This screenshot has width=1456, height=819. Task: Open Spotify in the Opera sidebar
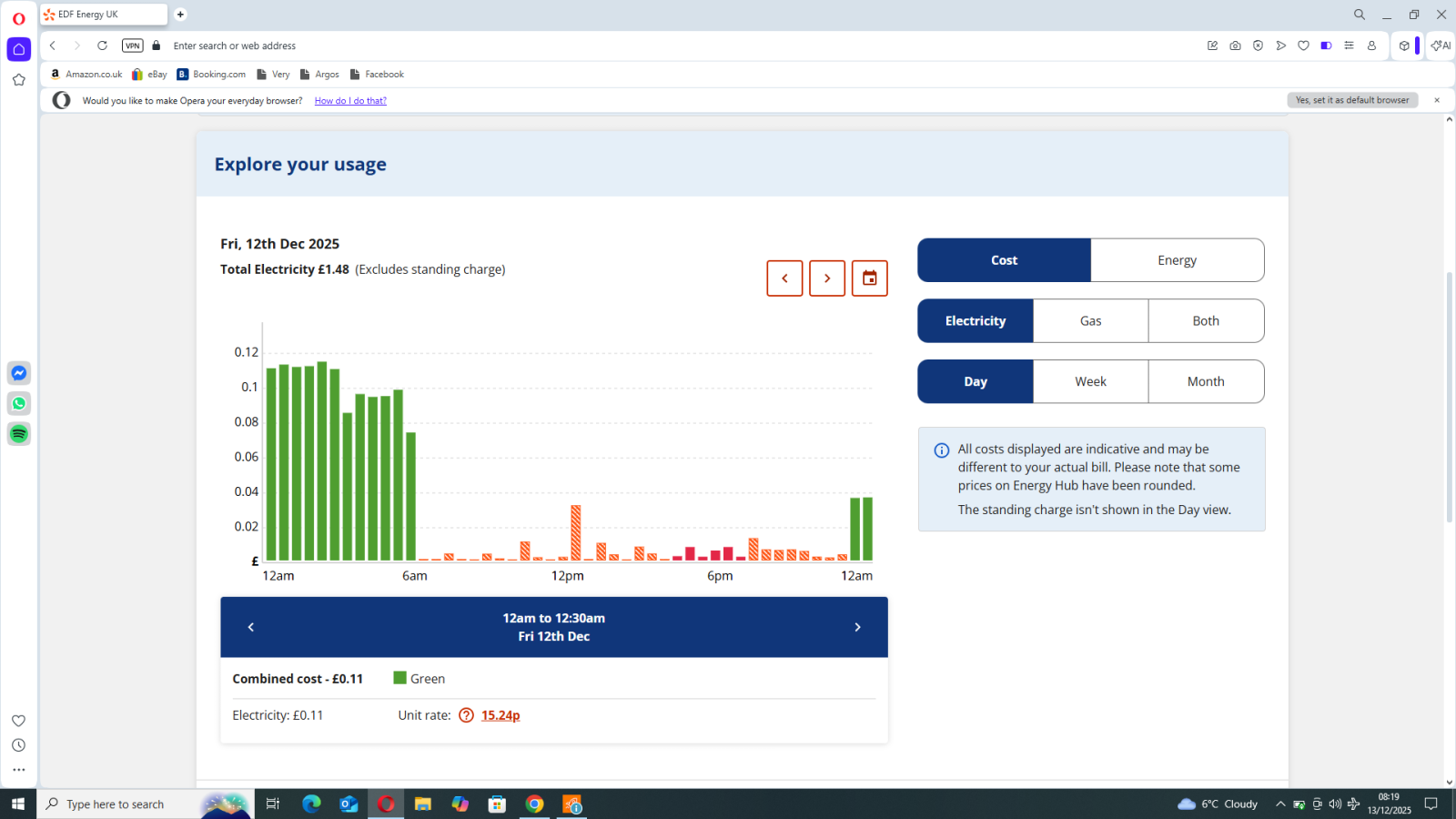click(x=19, y=434)
